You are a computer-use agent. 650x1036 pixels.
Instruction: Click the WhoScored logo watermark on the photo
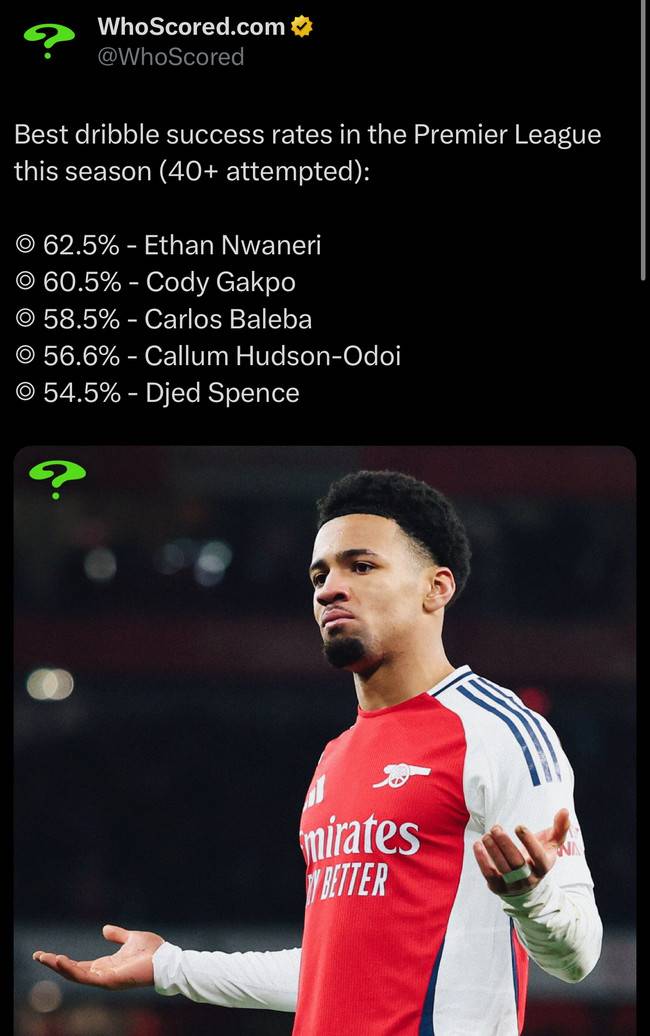click(57, 478)
